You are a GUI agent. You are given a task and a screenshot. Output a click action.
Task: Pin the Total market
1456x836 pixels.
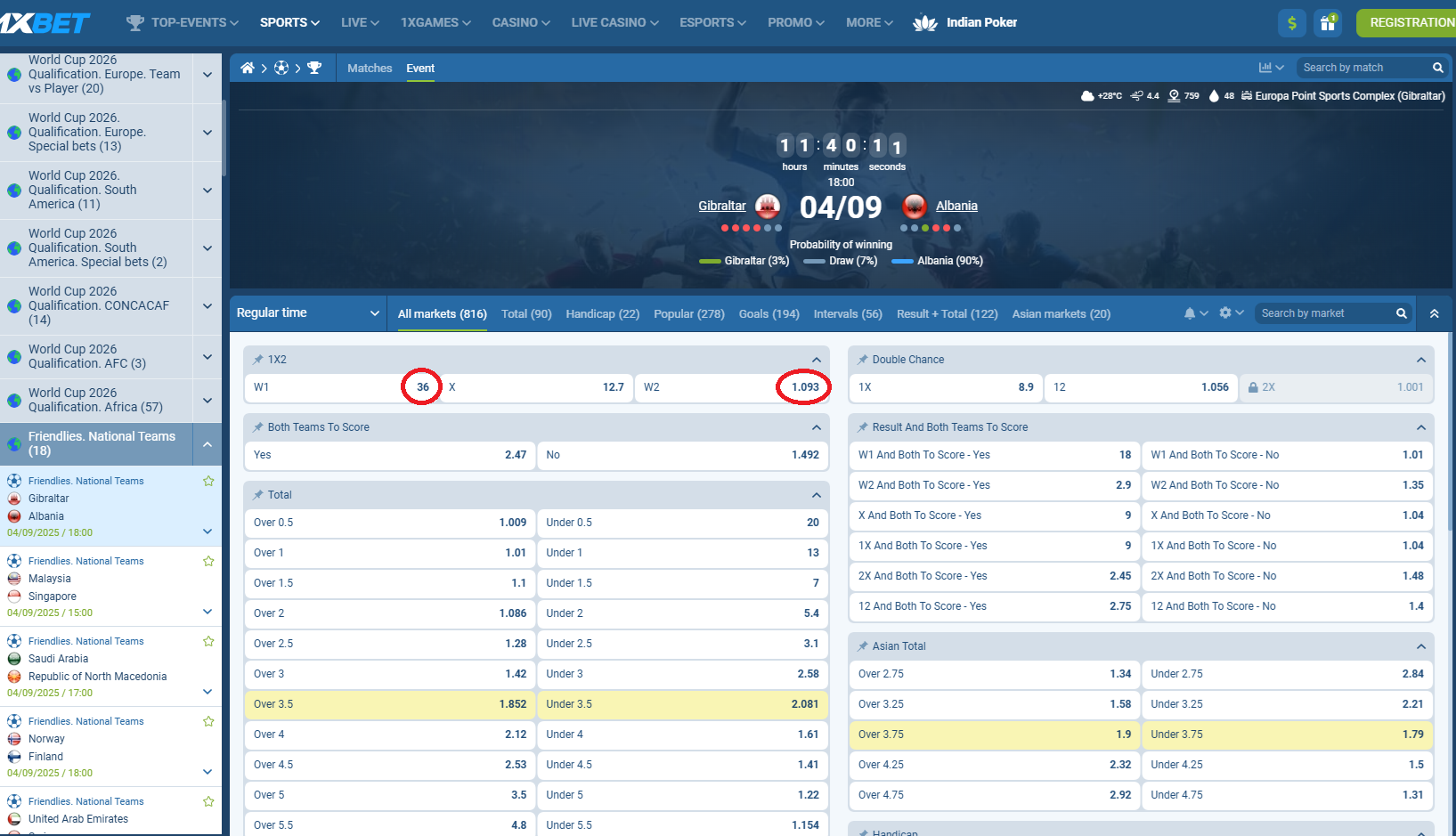pos(258,495)
